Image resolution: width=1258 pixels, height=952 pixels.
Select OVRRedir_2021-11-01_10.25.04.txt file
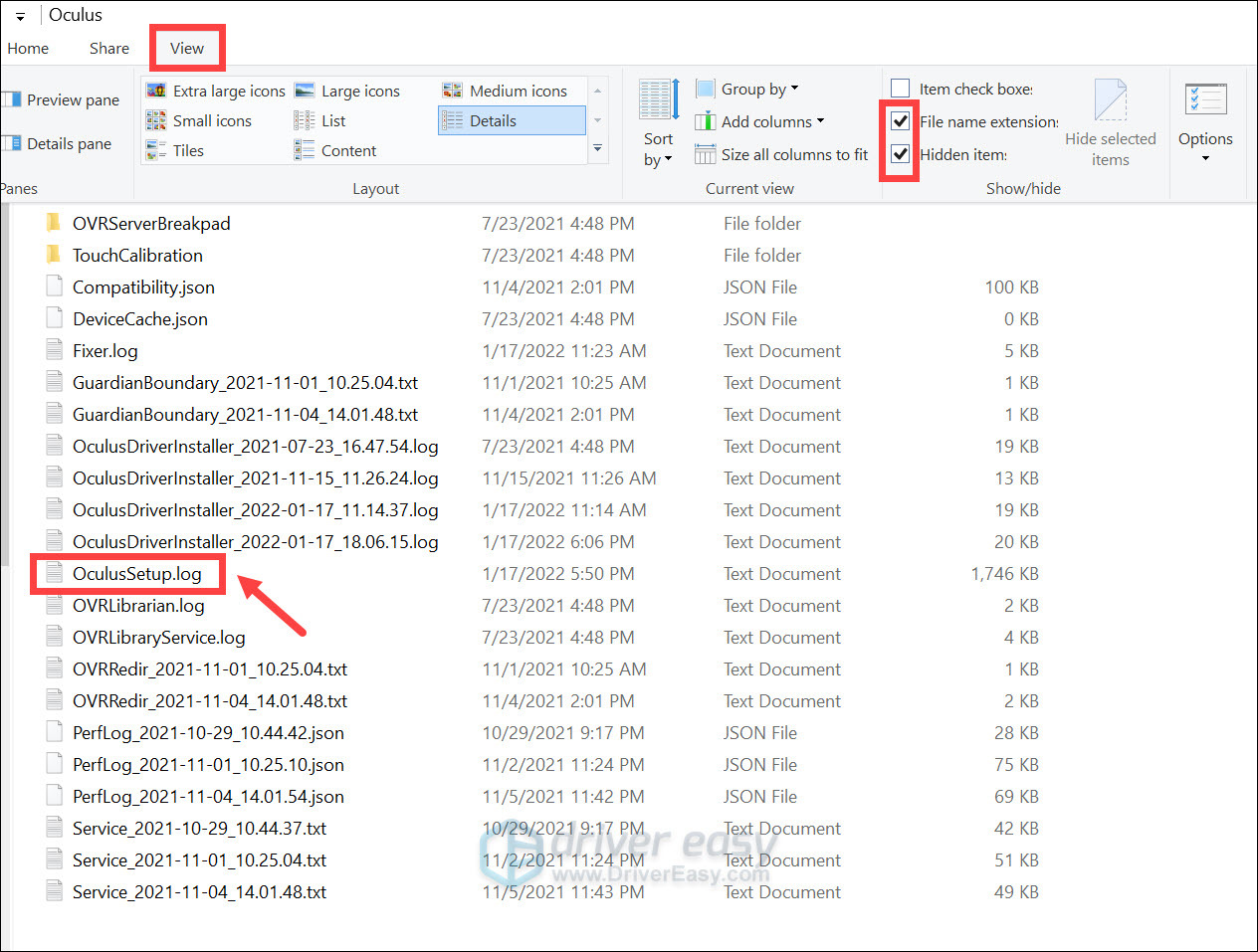[210, 668]
